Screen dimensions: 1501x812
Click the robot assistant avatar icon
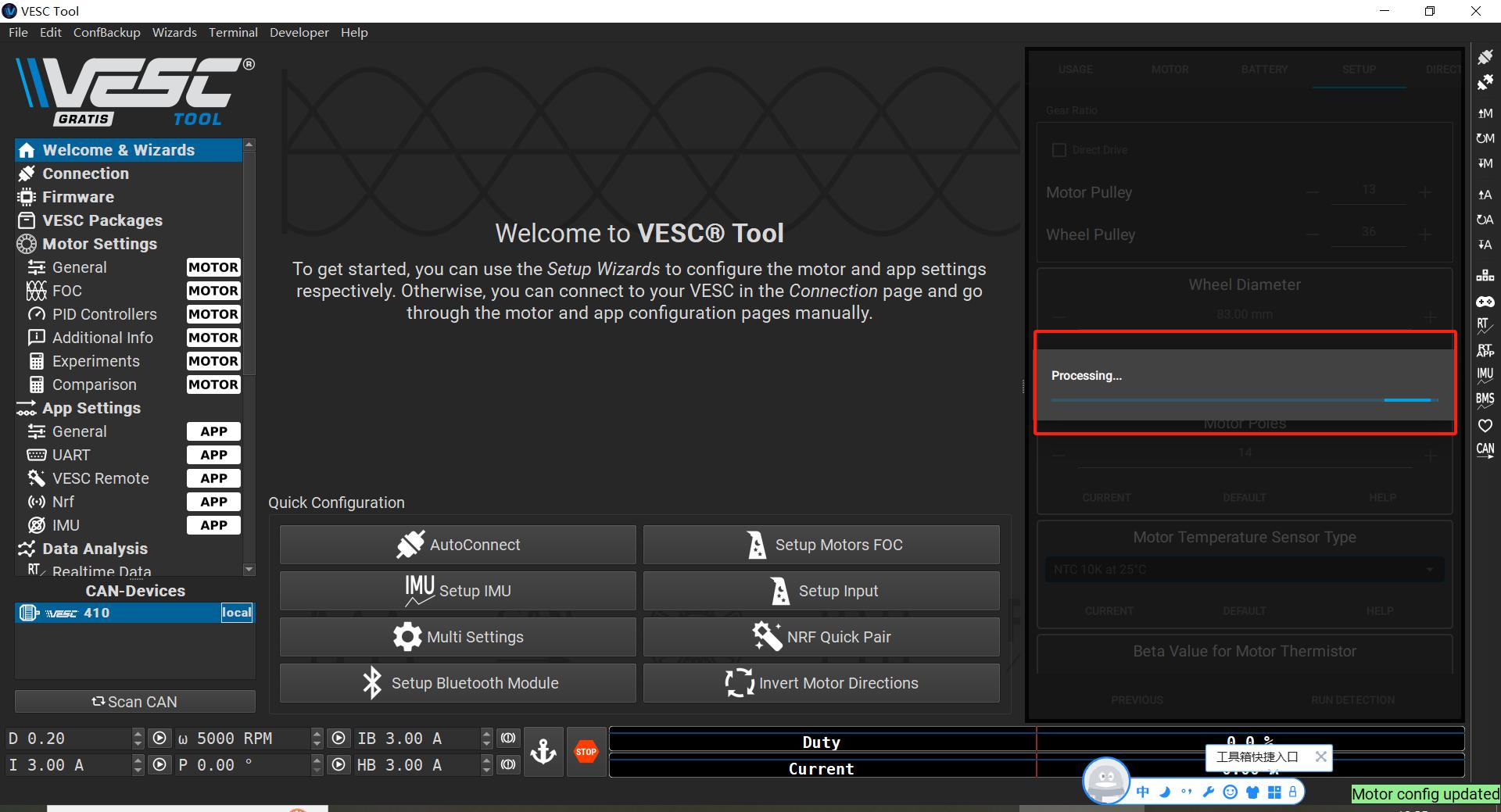[x=1105, y=780]
